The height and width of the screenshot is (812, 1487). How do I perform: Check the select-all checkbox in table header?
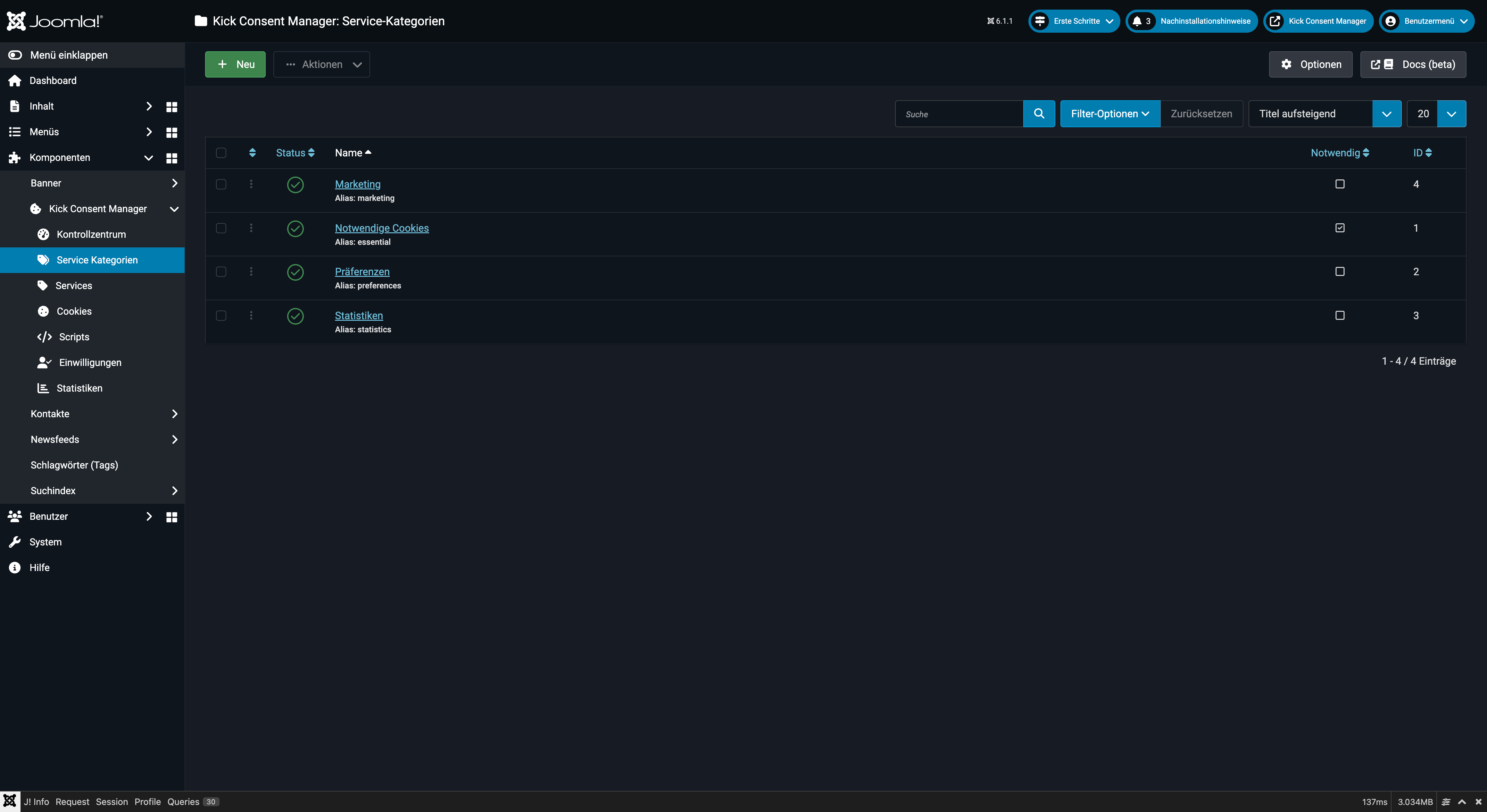pos(221,153)
